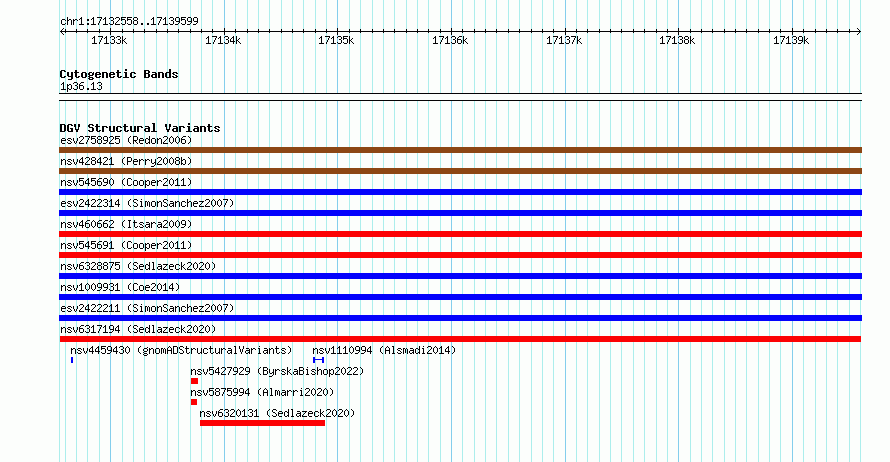890x462 pixels.
Task: Select the nsv6320131 (Sedlazeck2020) label
Action: pyautogui.click(x=277, y=413)
